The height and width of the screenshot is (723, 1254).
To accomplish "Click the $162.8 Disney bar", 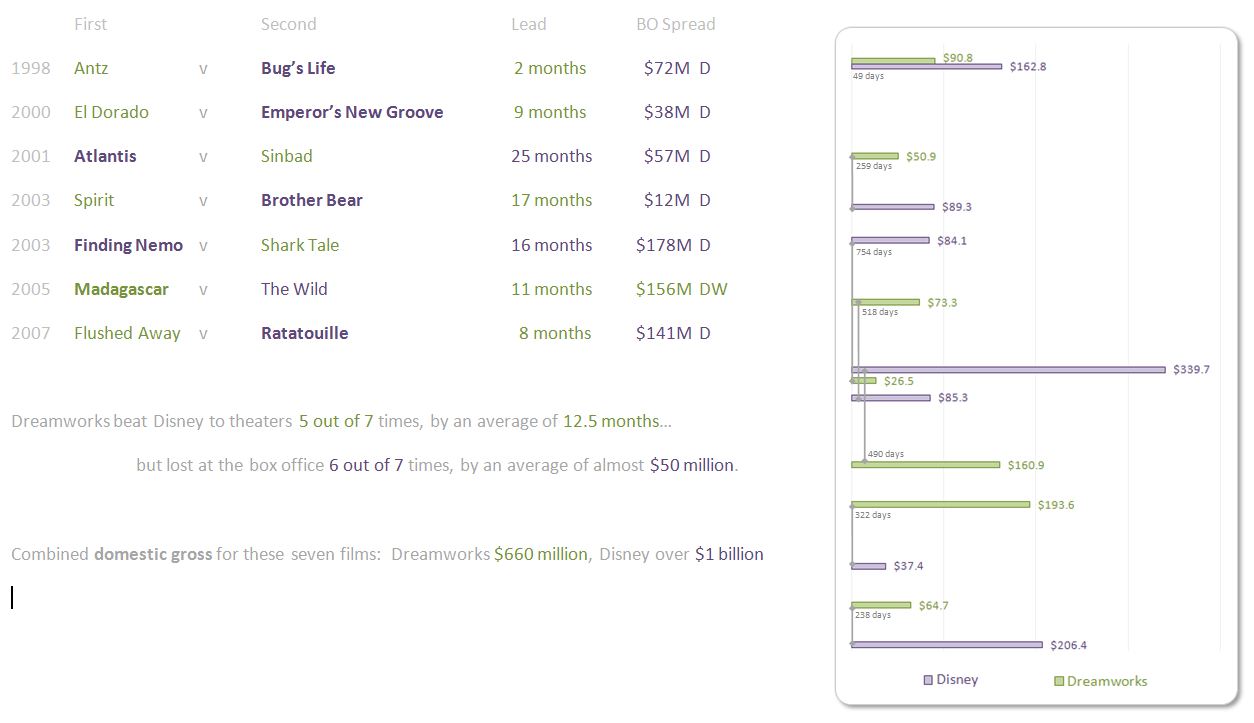I will pyautogui.click(x=926, y=67).
